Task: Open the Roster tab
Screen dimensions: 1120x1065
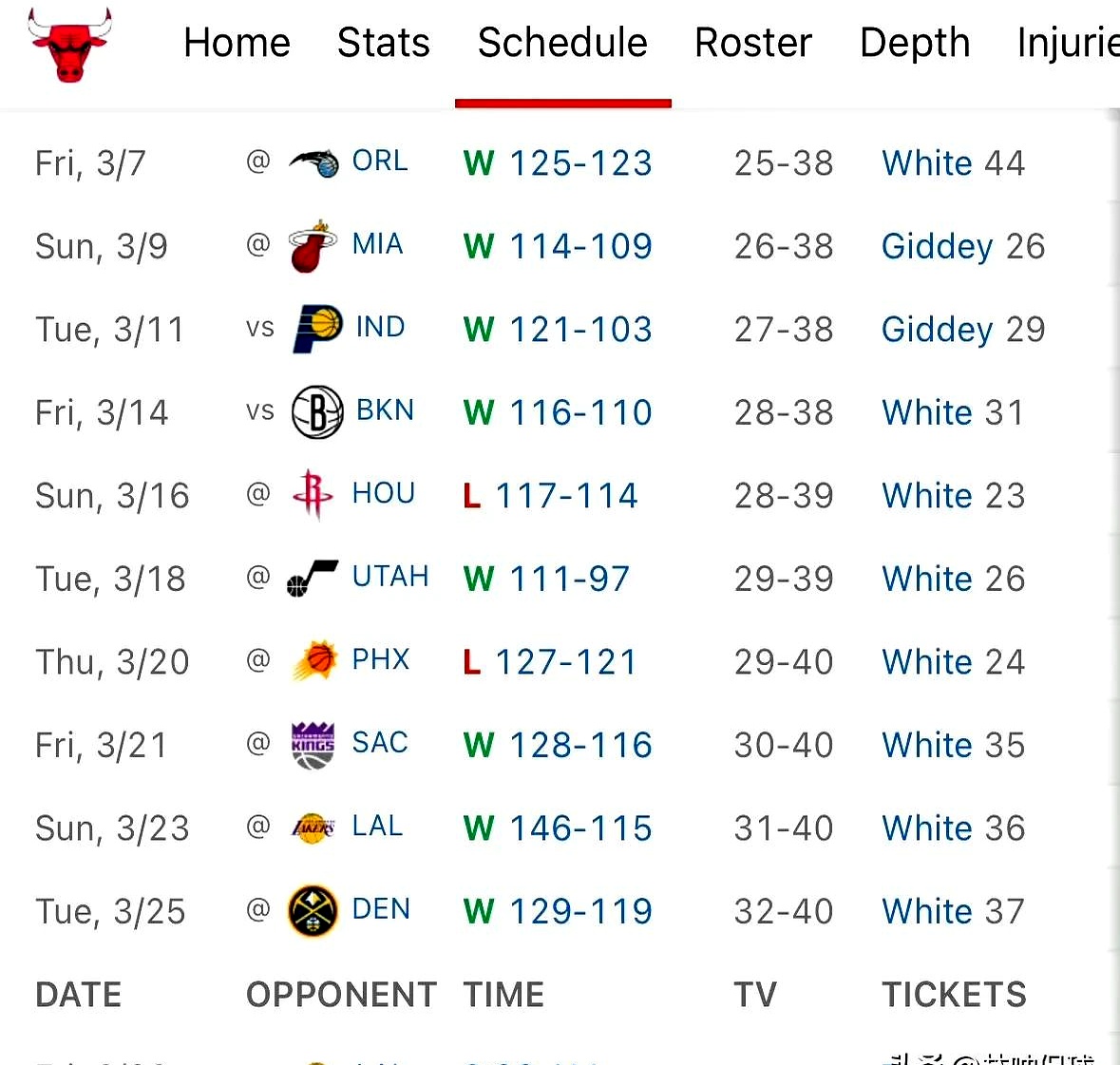Action: pyautogui.click(x=752, y=43)
